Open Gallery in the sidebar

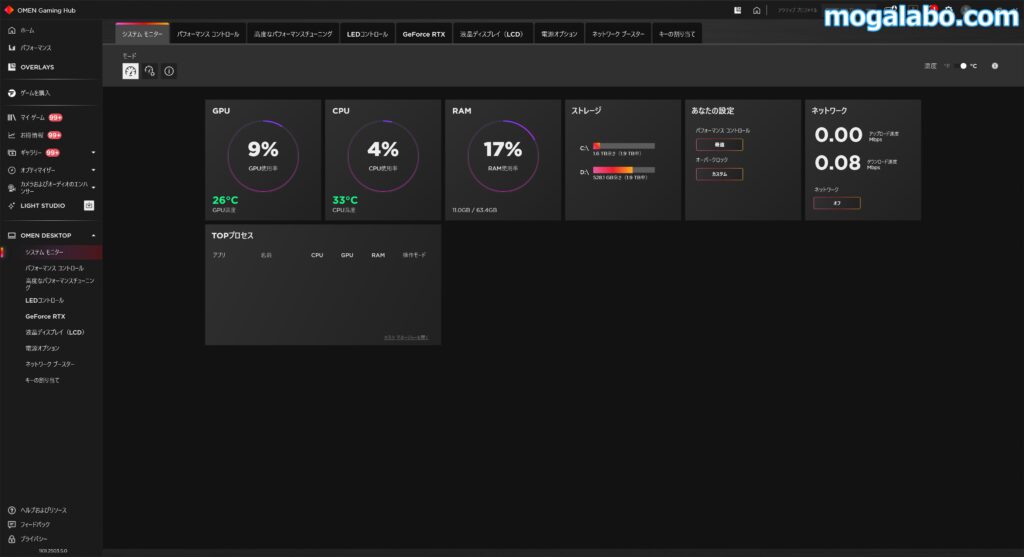point(33,153)
